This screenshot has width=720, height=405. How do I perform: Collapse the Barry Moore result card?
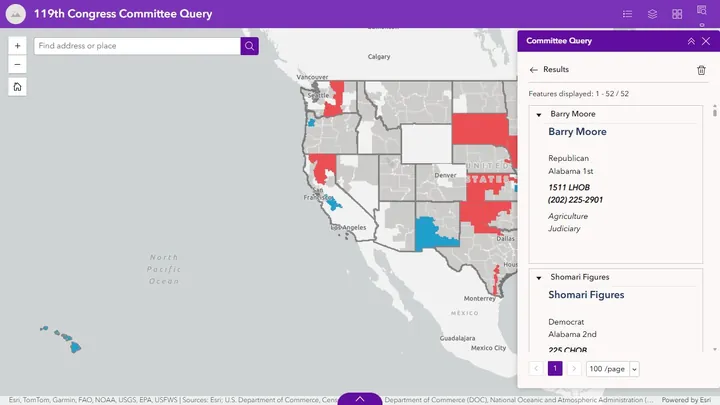[539, 114]
